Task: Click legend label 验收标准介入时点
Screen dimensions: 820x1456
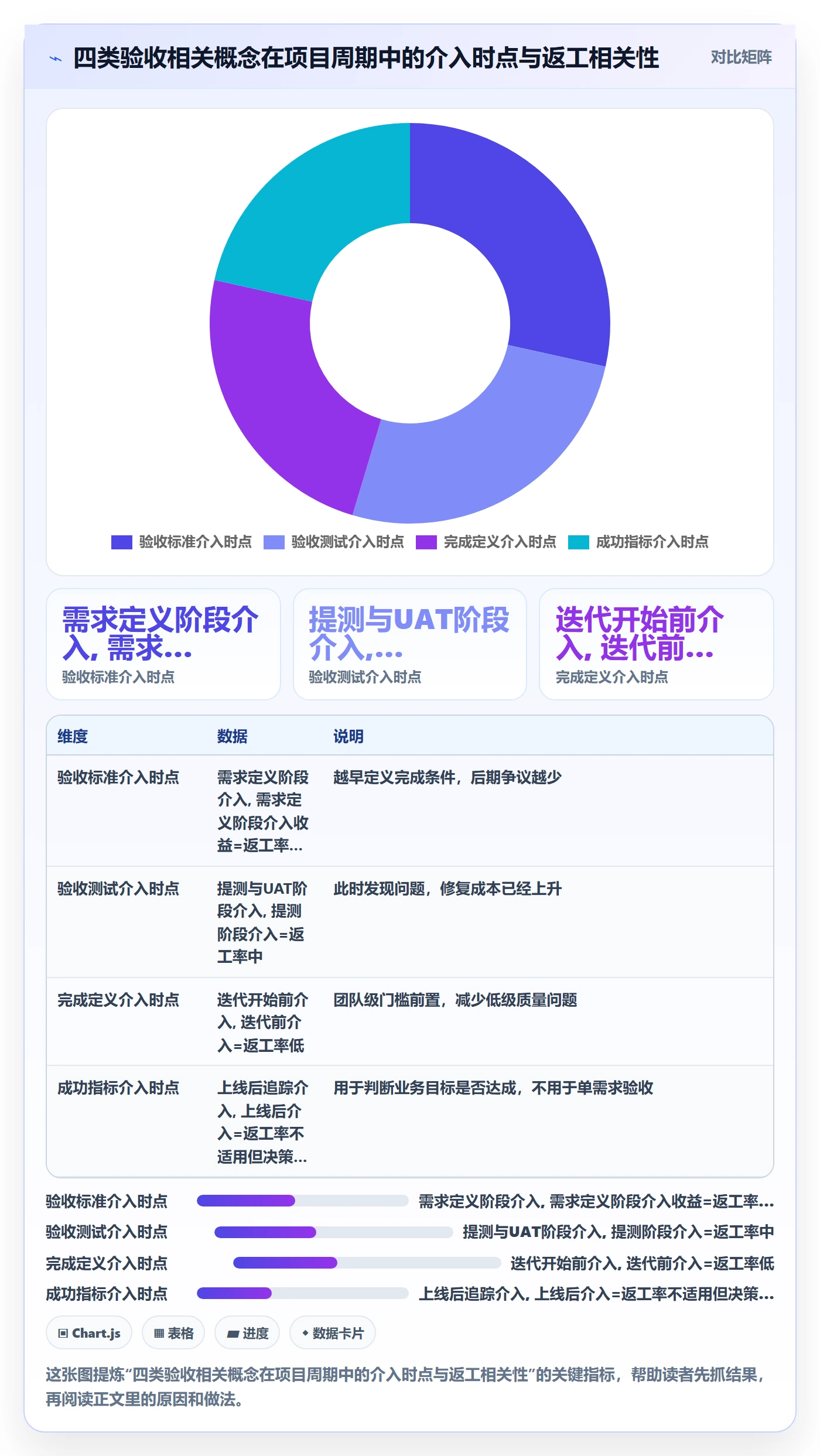Action: click(195, 542)
